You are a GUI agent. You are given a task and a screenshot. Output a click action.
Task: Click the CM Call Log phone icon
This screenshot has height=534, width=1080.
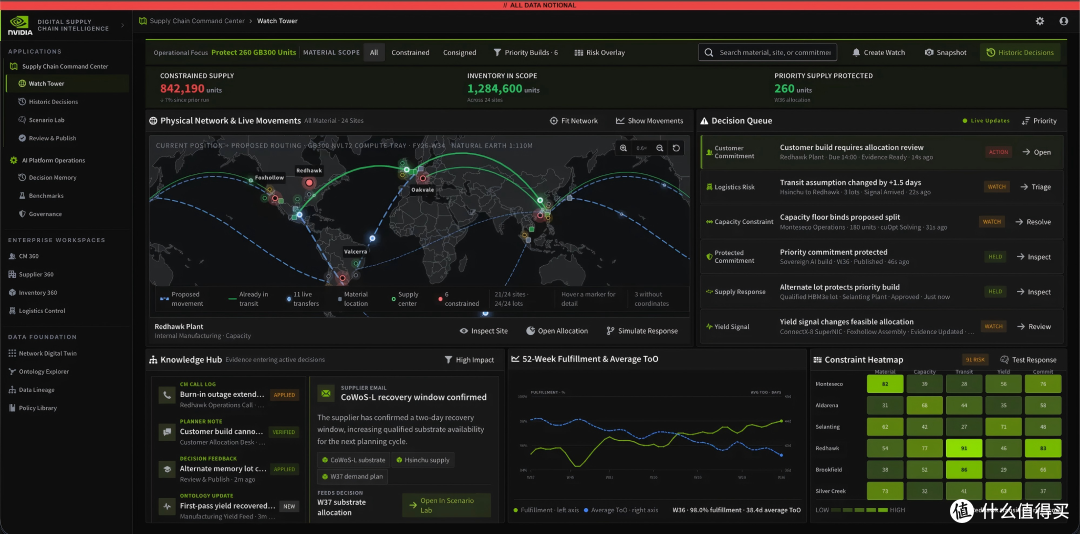click(166, 395)
